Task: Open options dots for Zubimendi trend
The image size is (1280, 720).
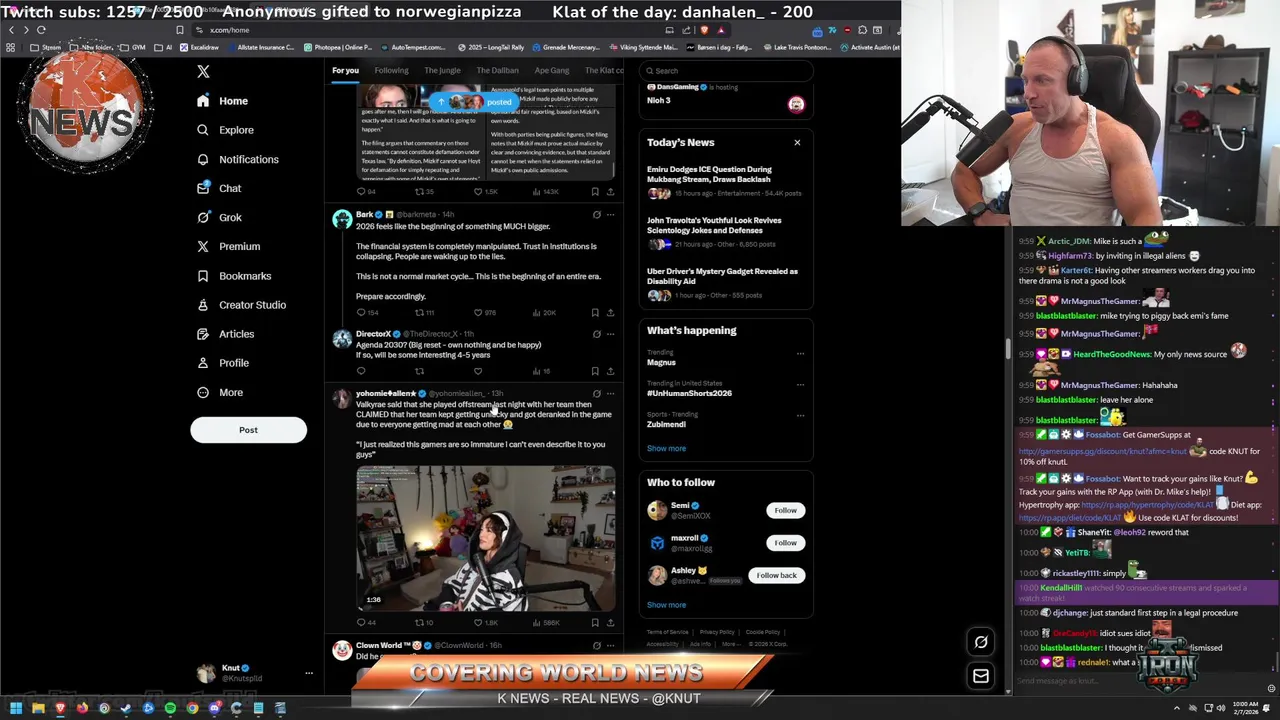Action: point(800,415)
